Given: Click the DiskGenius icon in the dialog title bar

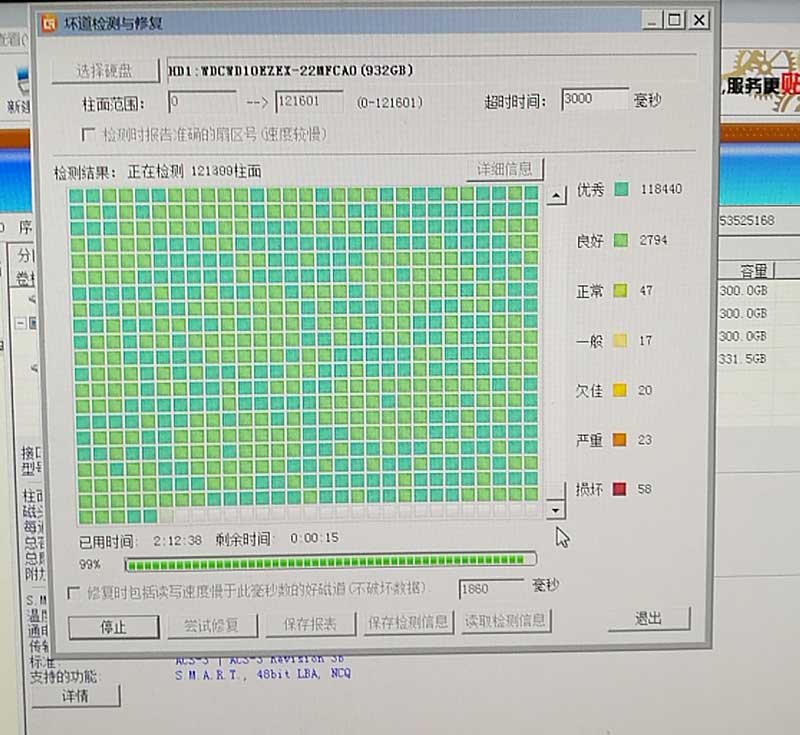Looking at the screenshot, I should coord(46,23).
